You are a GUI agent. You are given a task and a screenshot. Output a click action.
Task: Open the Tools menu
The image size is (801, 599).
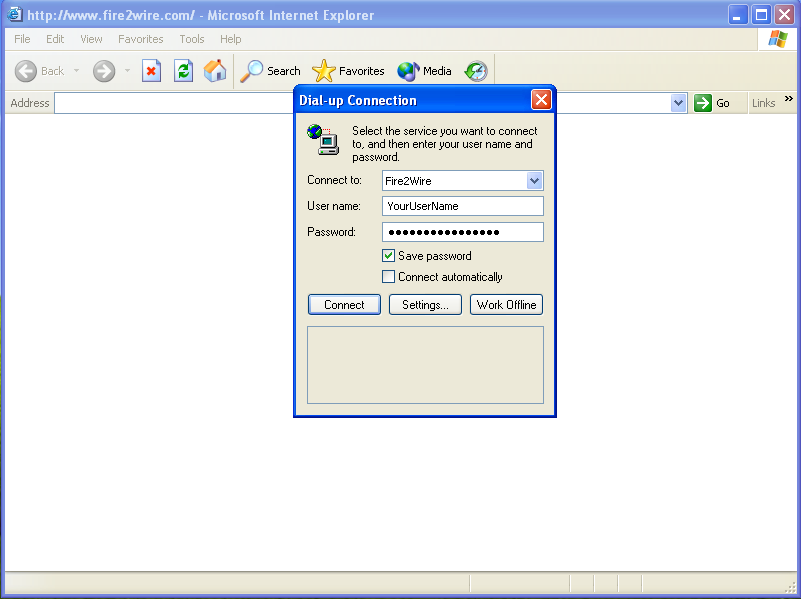coord(192,39)
